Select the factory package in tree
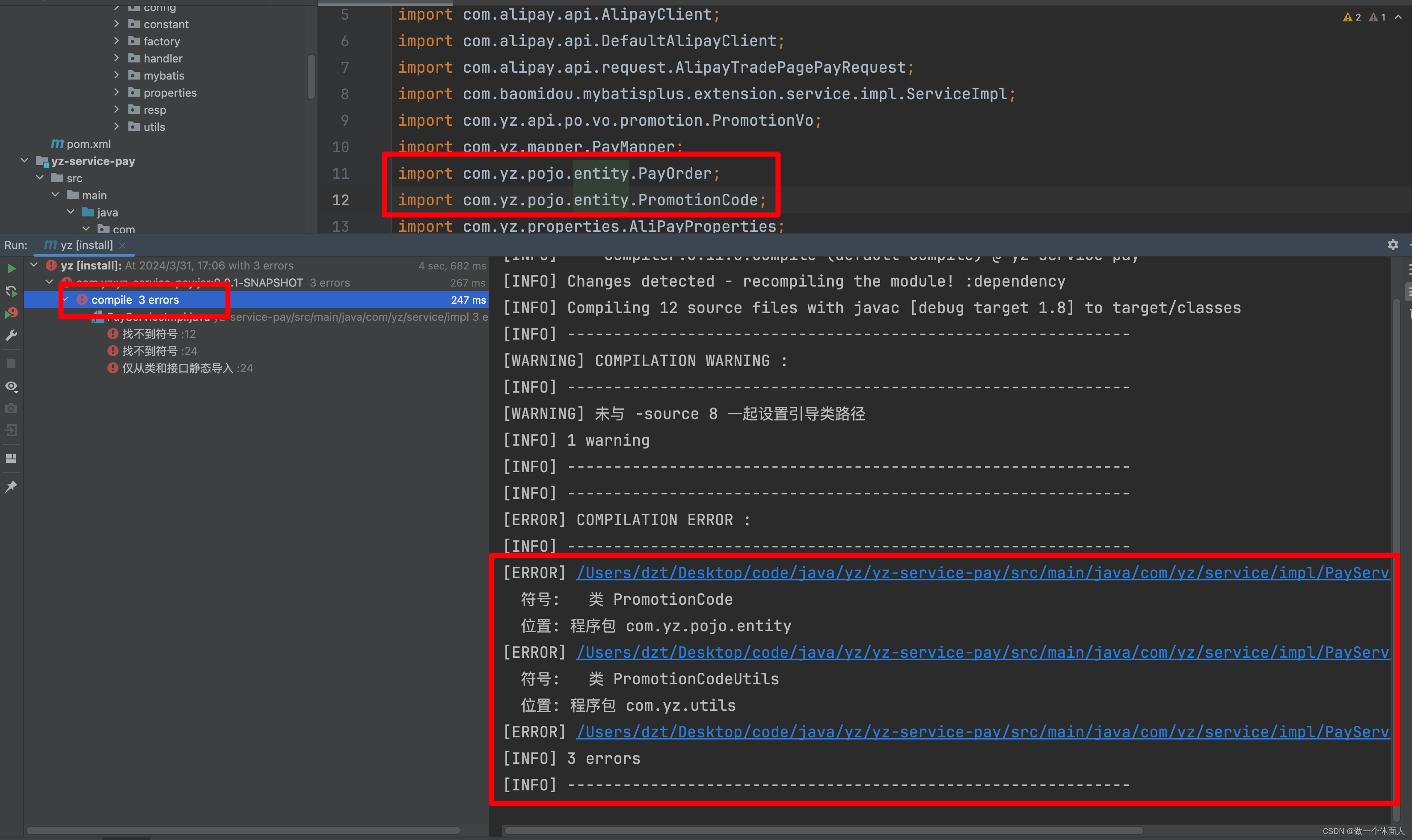The width and height of the screenshot is (1412, 840). click(161, 41)
